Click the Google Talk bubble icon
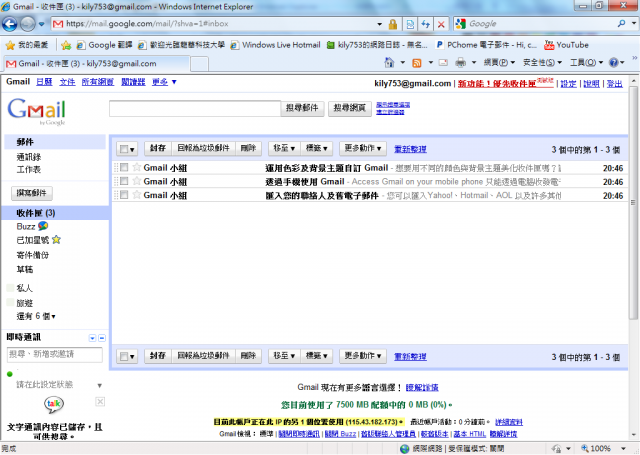 coord(54,404)
